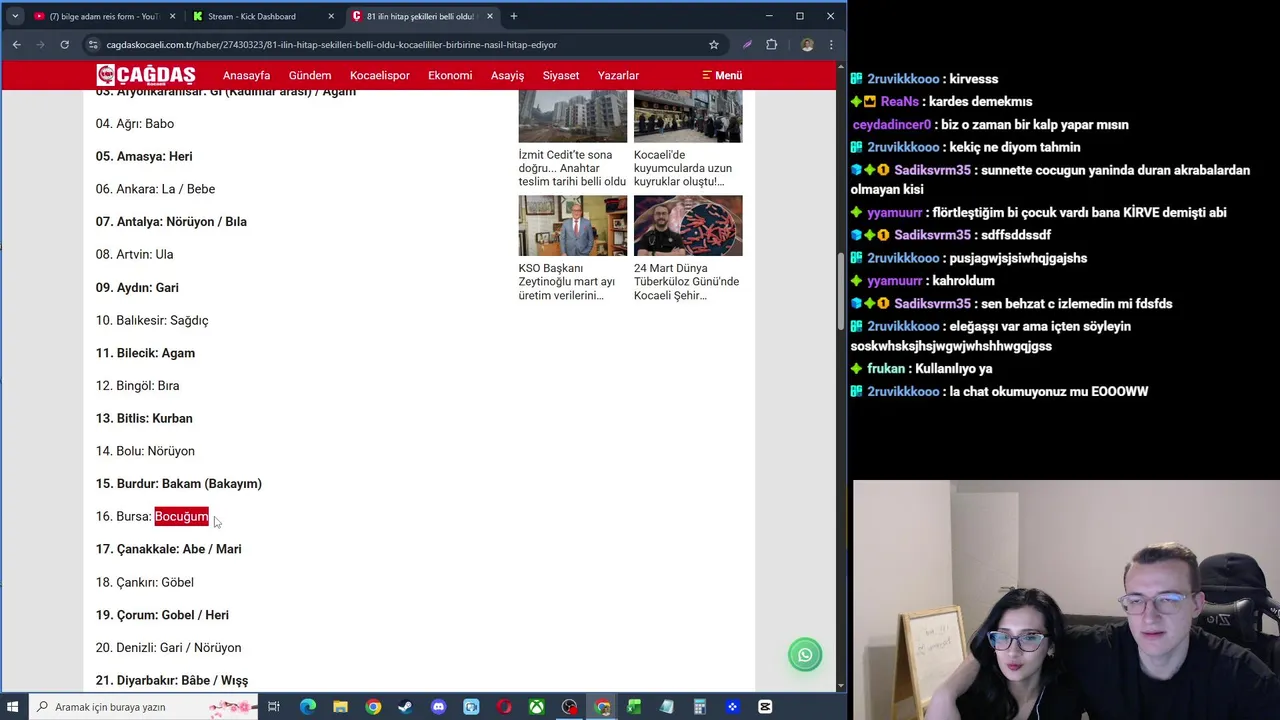Open Discord from the taskbar
This screenshot has height=720, width=1280.
pyautogui.click(x=438, y=707)
